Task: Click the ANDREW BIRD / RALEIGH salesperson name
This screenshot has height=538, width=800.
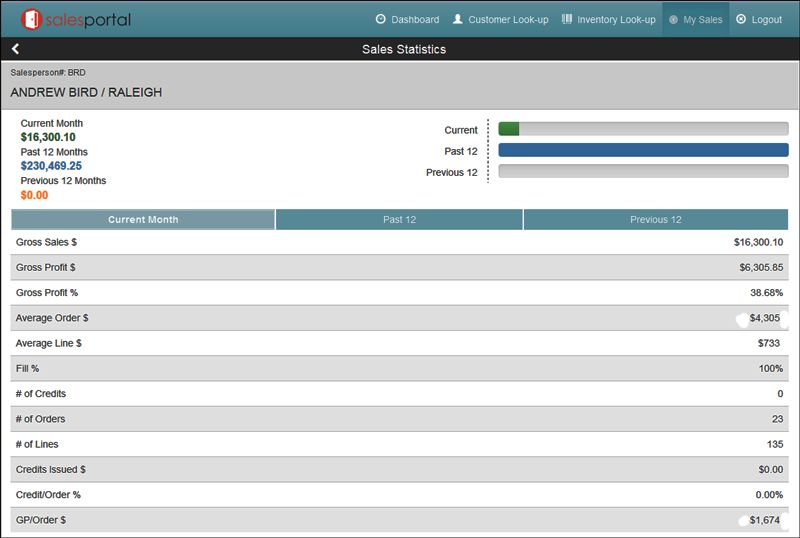Action: click(86, 92)
